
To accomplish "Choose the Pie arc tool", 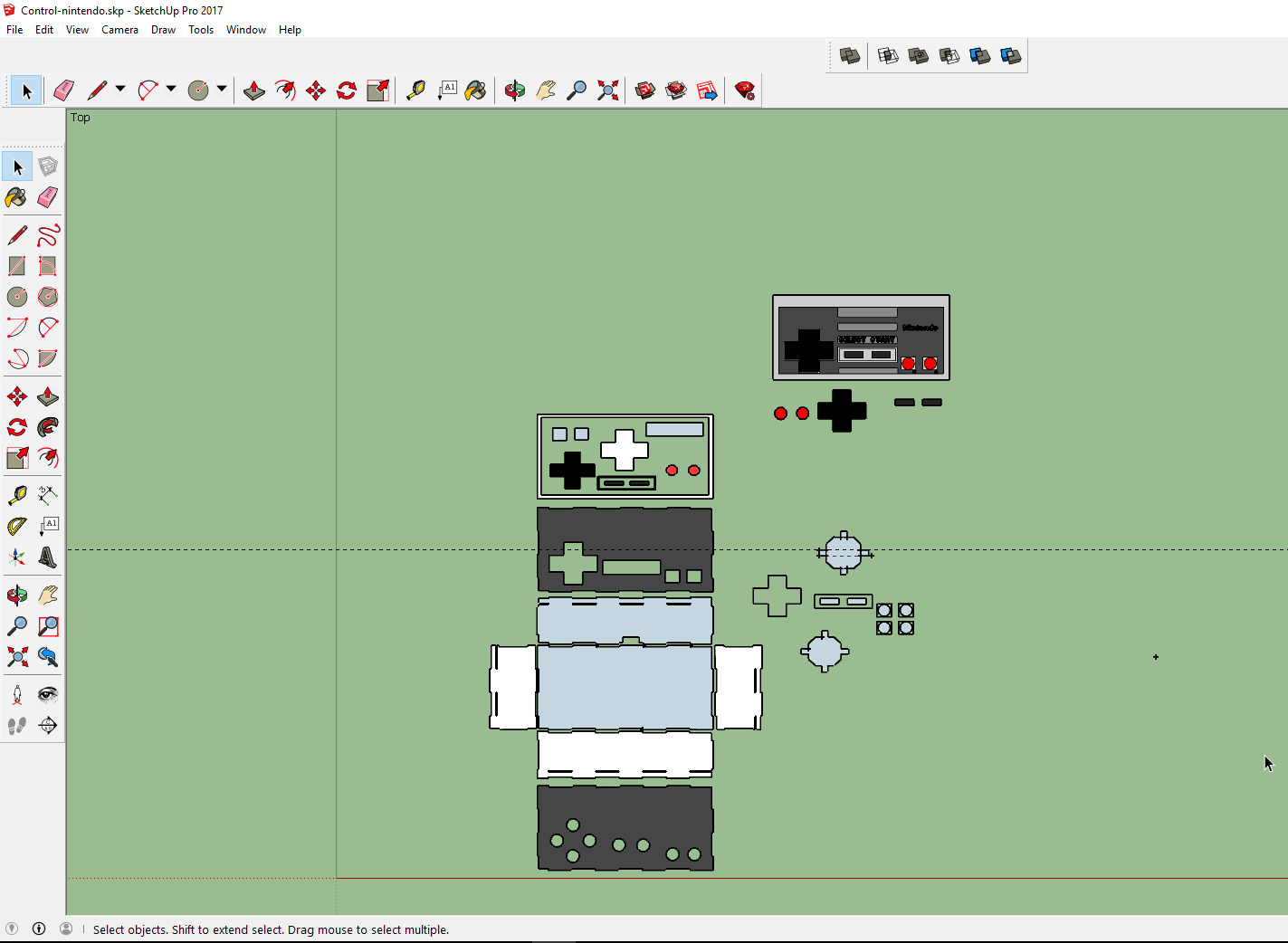I will click(48, 358).
